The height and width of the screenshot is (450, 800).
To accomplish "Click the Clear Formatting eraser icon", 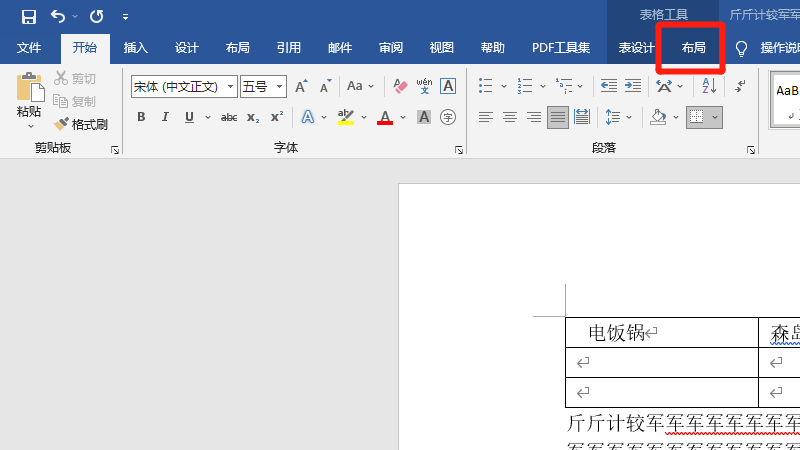I will 400,87.
